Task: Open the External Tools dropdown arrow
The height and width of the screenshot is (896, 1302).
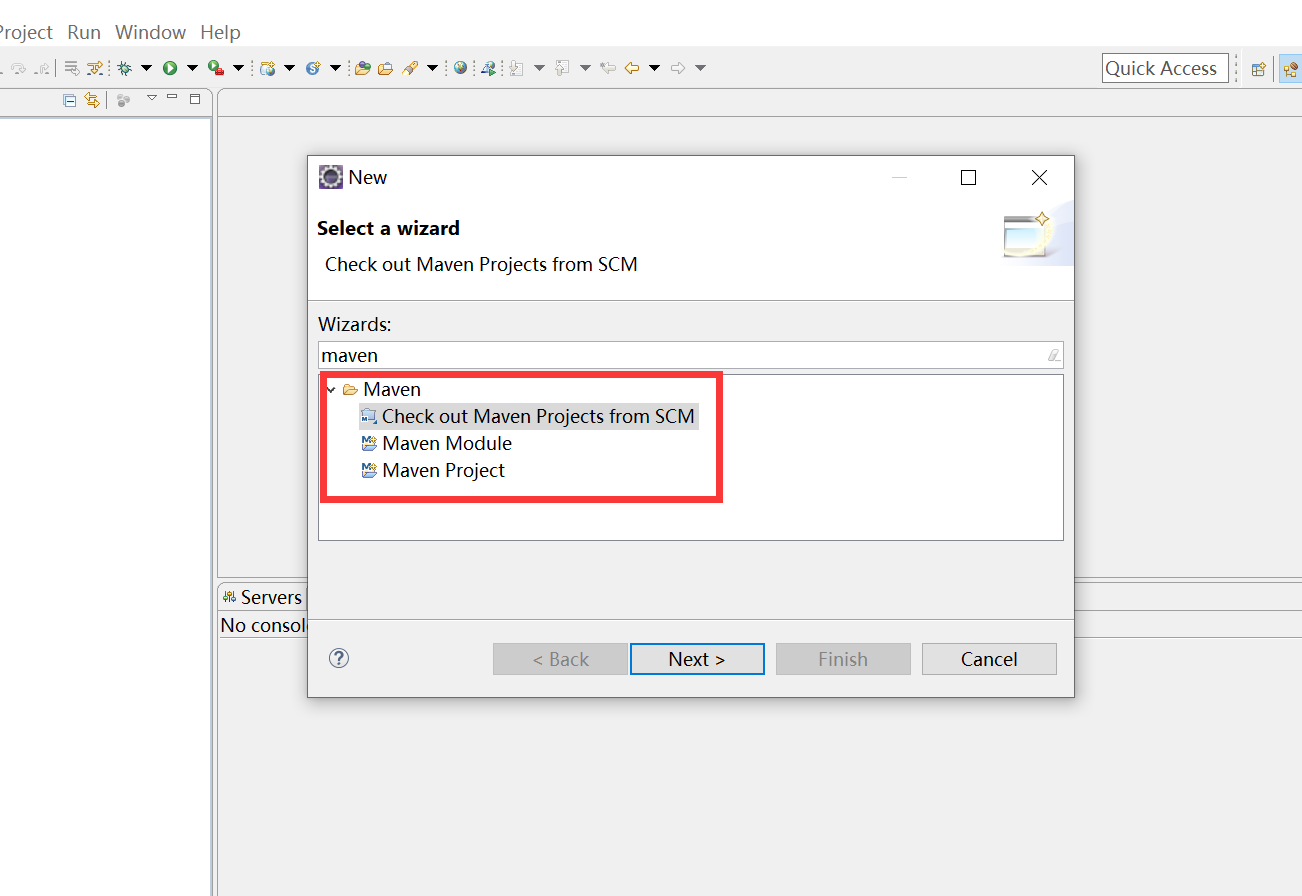Action: [238, 68]
